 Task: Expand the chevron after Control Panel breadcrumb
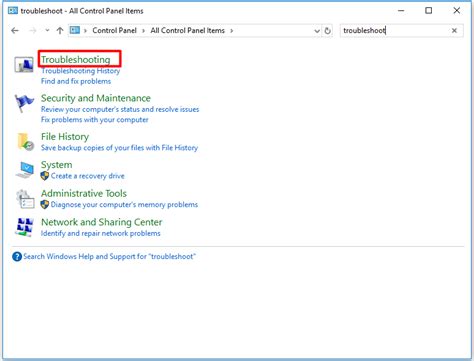143,31
